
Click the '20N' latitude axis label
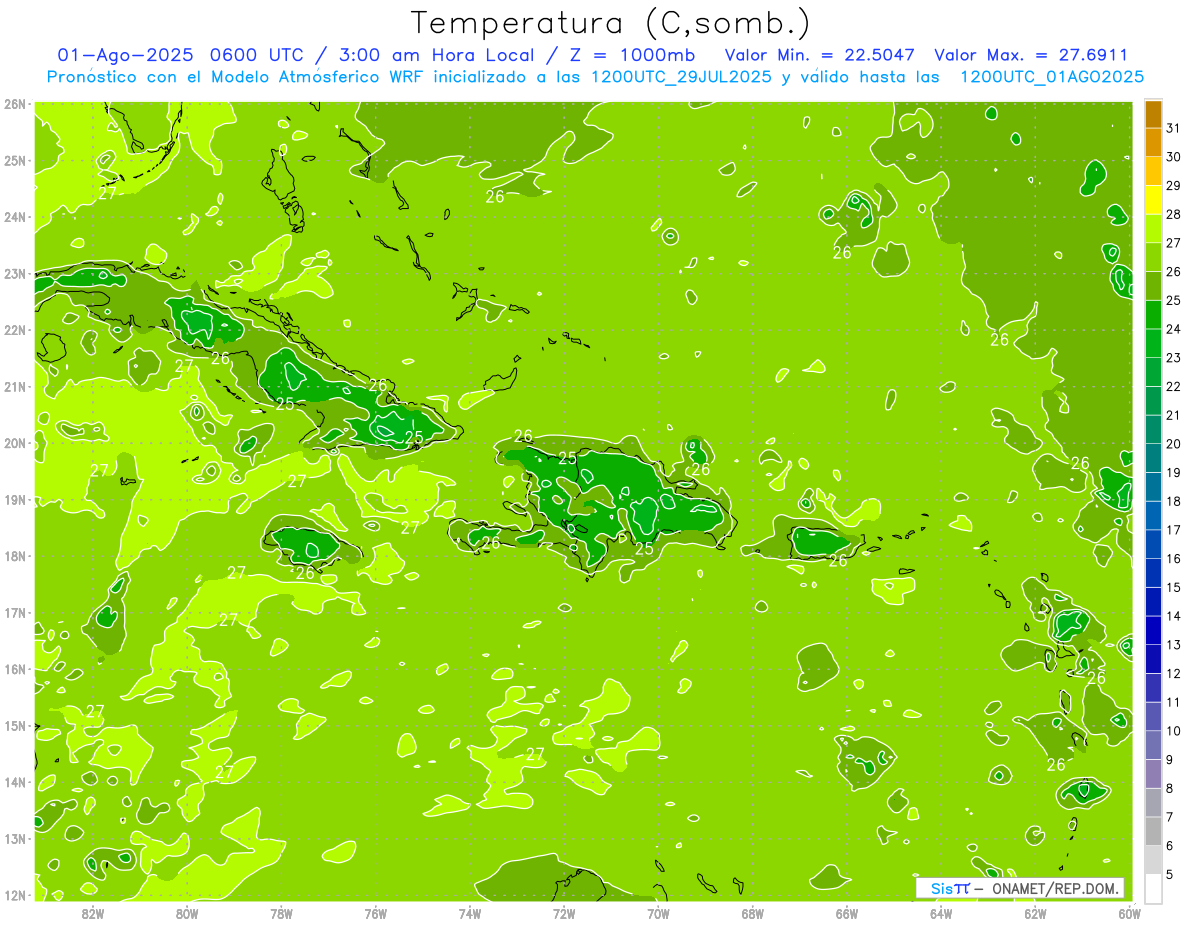point(15,443)
